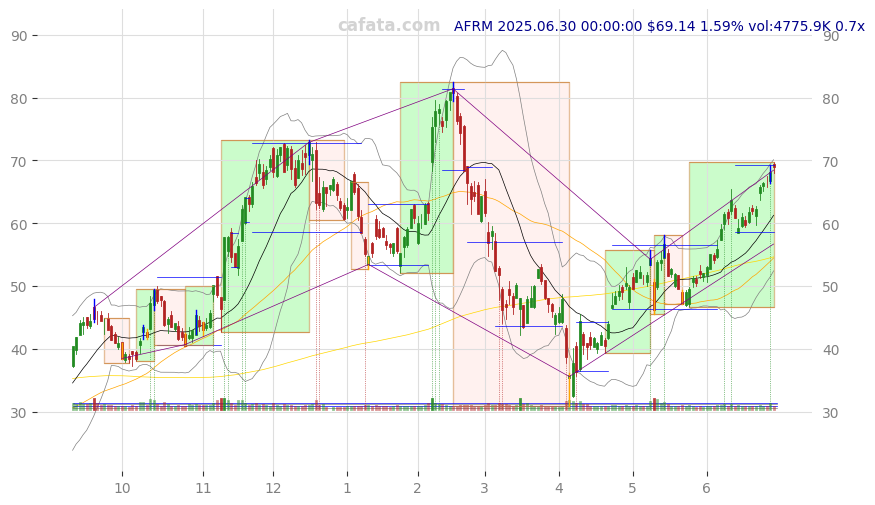Image resolution: width=875 pixels, height=505 pixels.
Task: Click left y-axis label 70
Action: click(18, 161)
